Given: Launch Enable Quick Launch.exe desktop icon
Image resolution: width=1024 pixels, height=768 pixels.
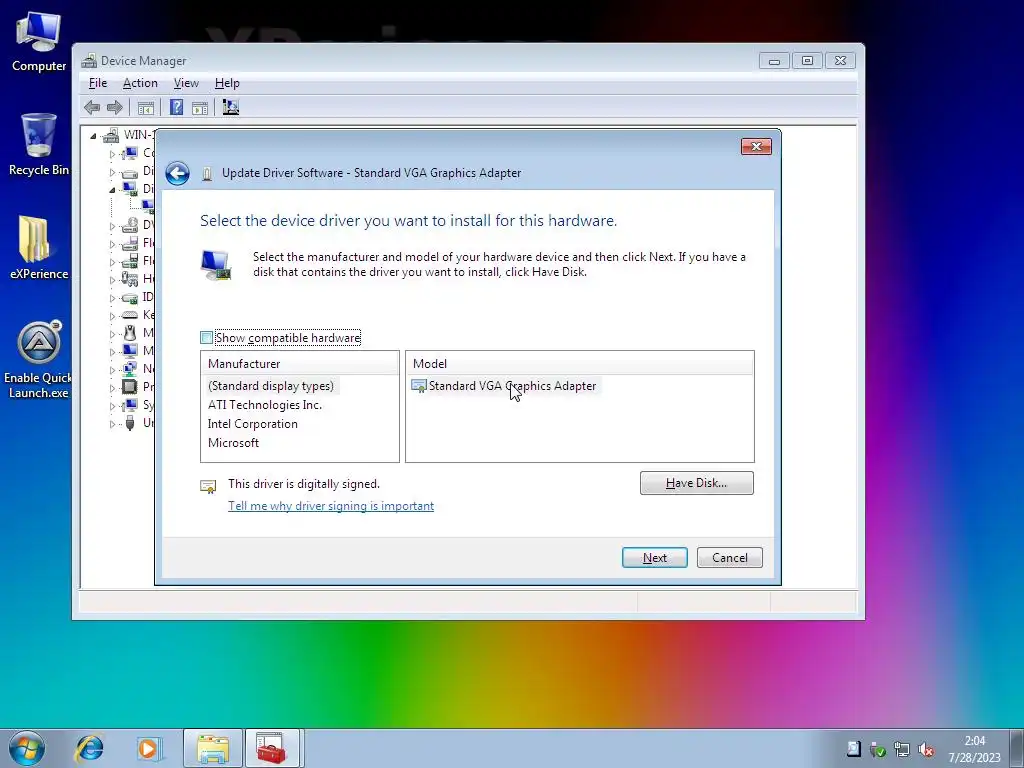Looking at the screenshot, I should coord(39,360).
